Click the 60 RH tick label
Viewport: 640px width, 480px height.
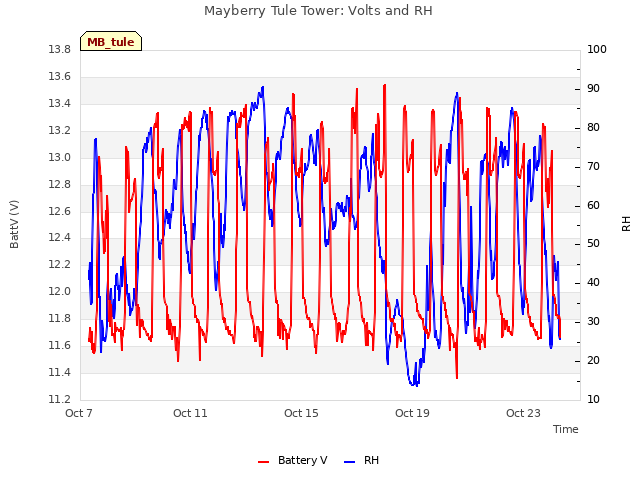coord(593,205)
